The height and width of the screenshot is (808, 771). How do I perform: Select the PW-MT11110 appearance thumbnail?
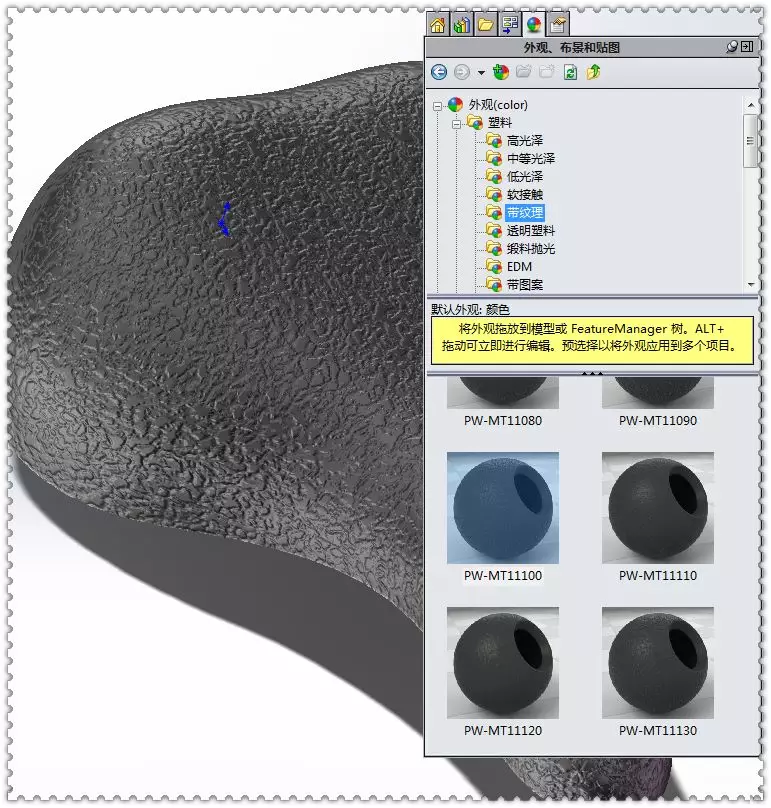(x=658, y=508)
